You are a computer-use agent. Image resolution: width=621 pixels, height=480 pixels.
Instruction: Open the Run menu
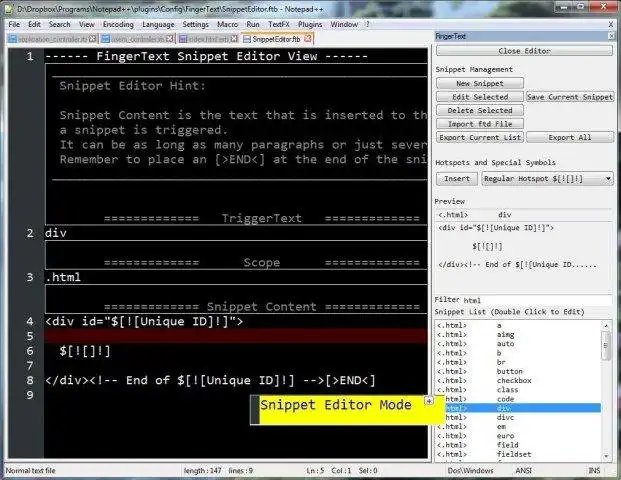point(253,24)
